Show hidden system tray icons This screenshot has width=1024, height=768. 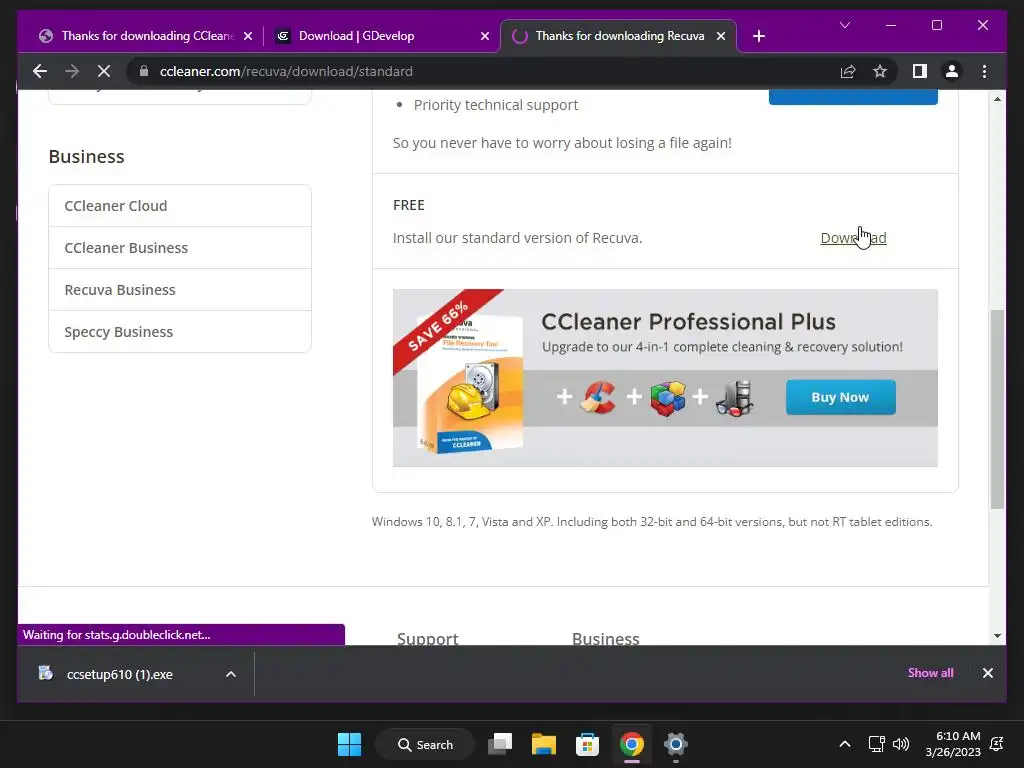click(x=844, y=744)
